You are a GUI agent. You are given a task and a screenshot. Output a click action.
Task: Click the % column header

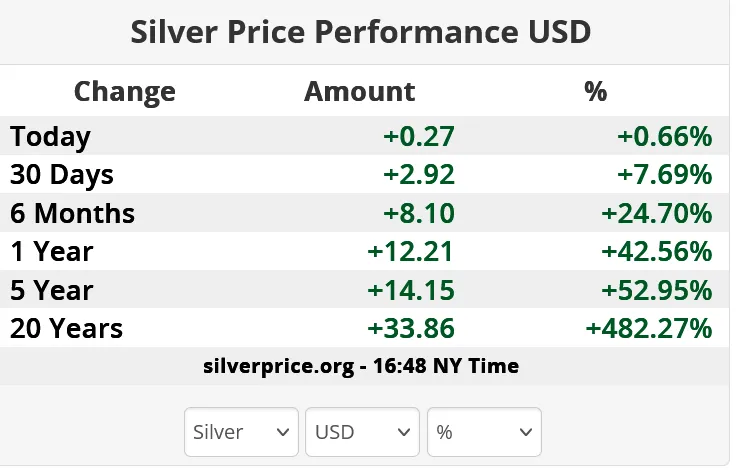coord(596,92)
